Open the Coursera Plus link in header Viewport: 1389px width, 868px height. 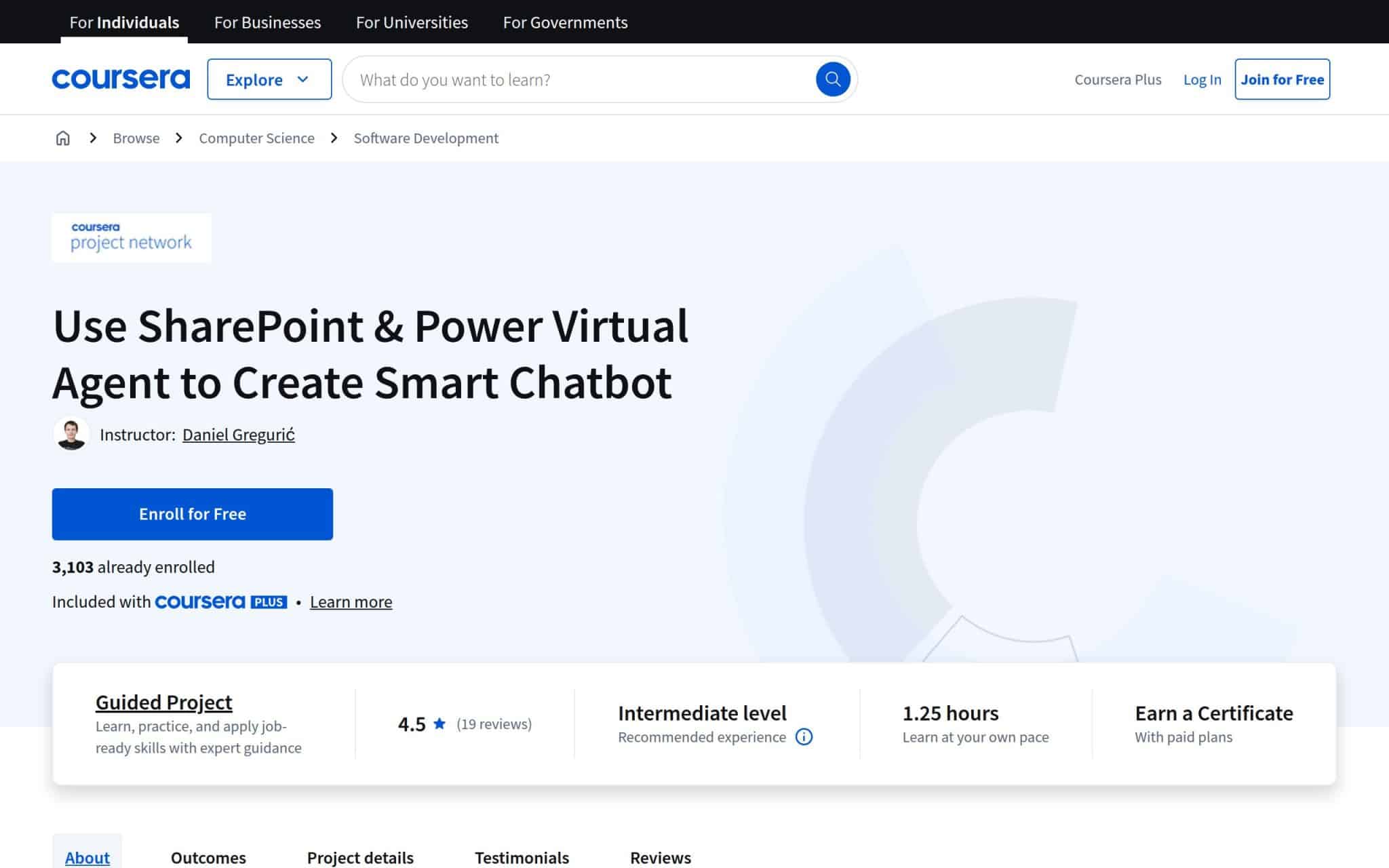[1118, 79]
